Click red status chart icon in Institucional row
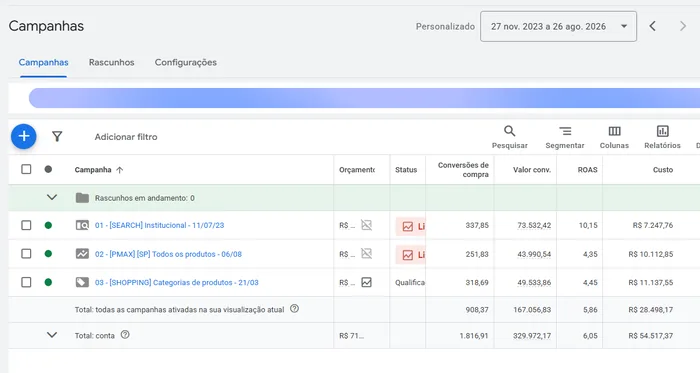This screenshot has width=700, height=373. (x=408, y=227)
